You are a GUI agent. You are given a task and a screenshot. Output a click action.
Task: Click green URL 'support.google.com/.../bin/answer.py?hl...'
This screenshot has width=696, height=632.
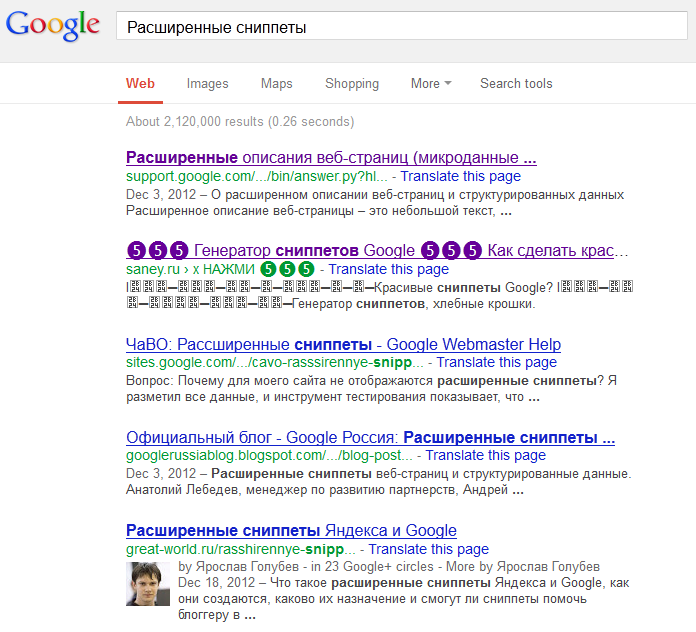click(257, 176)
